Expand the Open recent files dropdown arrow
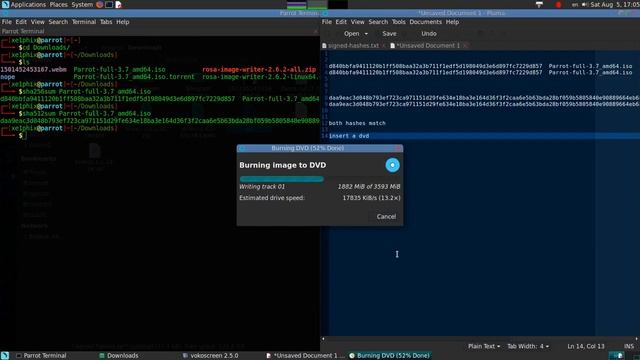The height and width of the screenshot is (360, 640). pos(366,34)
